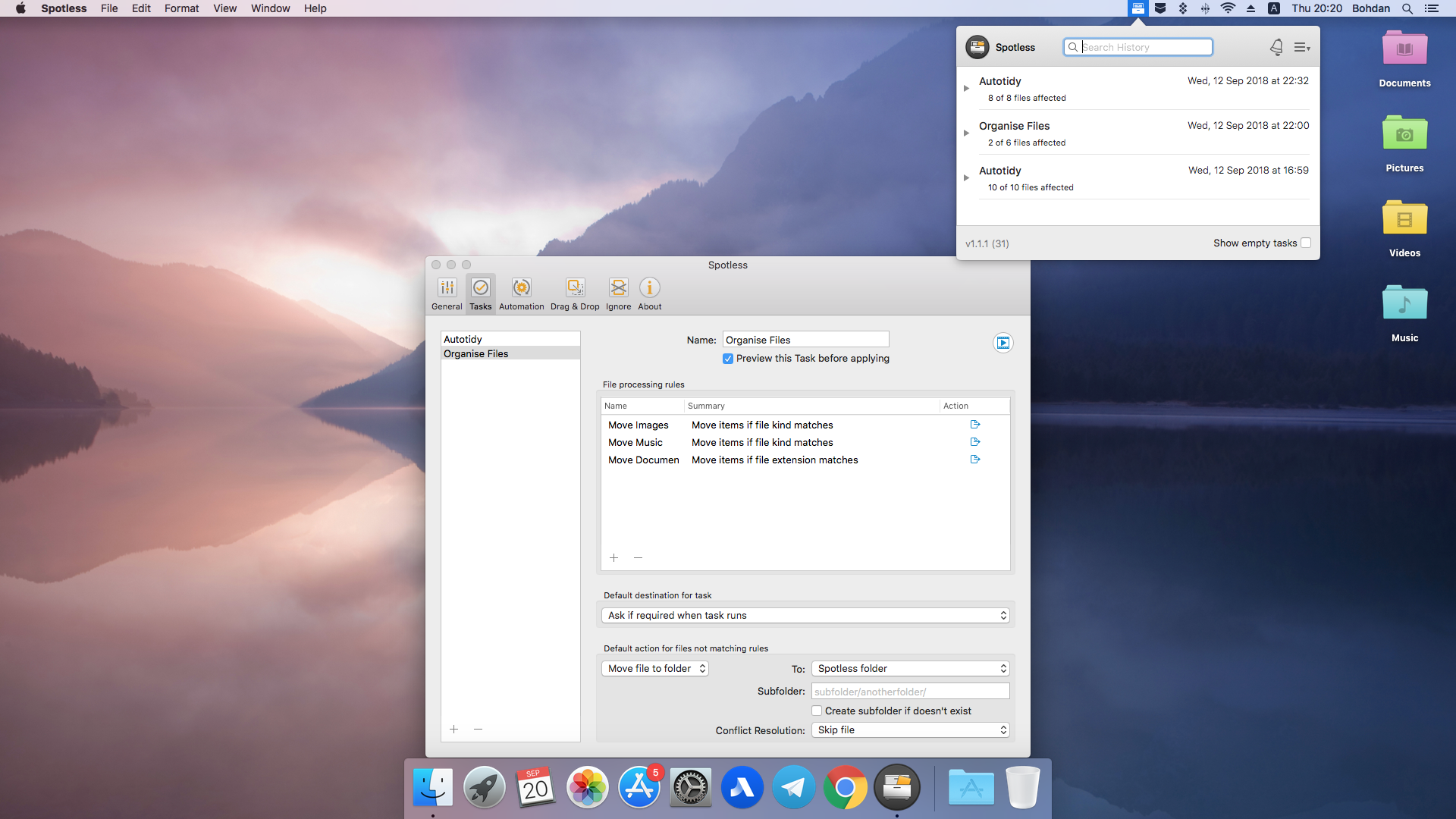Enable Create subfolder if doesn't exist
Screen dimensions: 1456x819
click(x=818, y=711)
